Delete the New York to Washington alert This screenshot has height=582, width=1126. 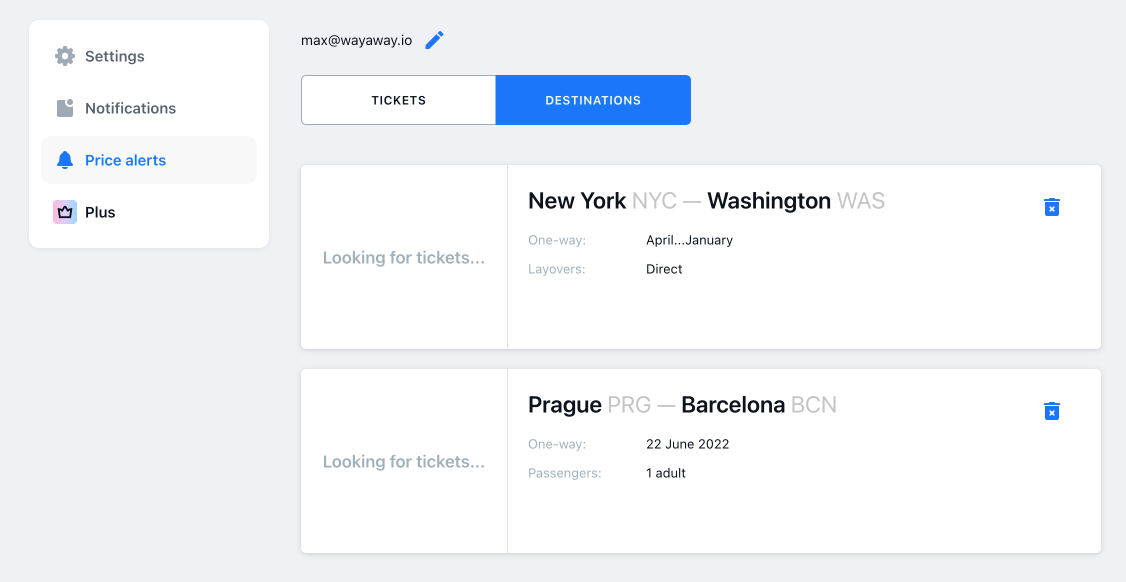pos(1051,206)
